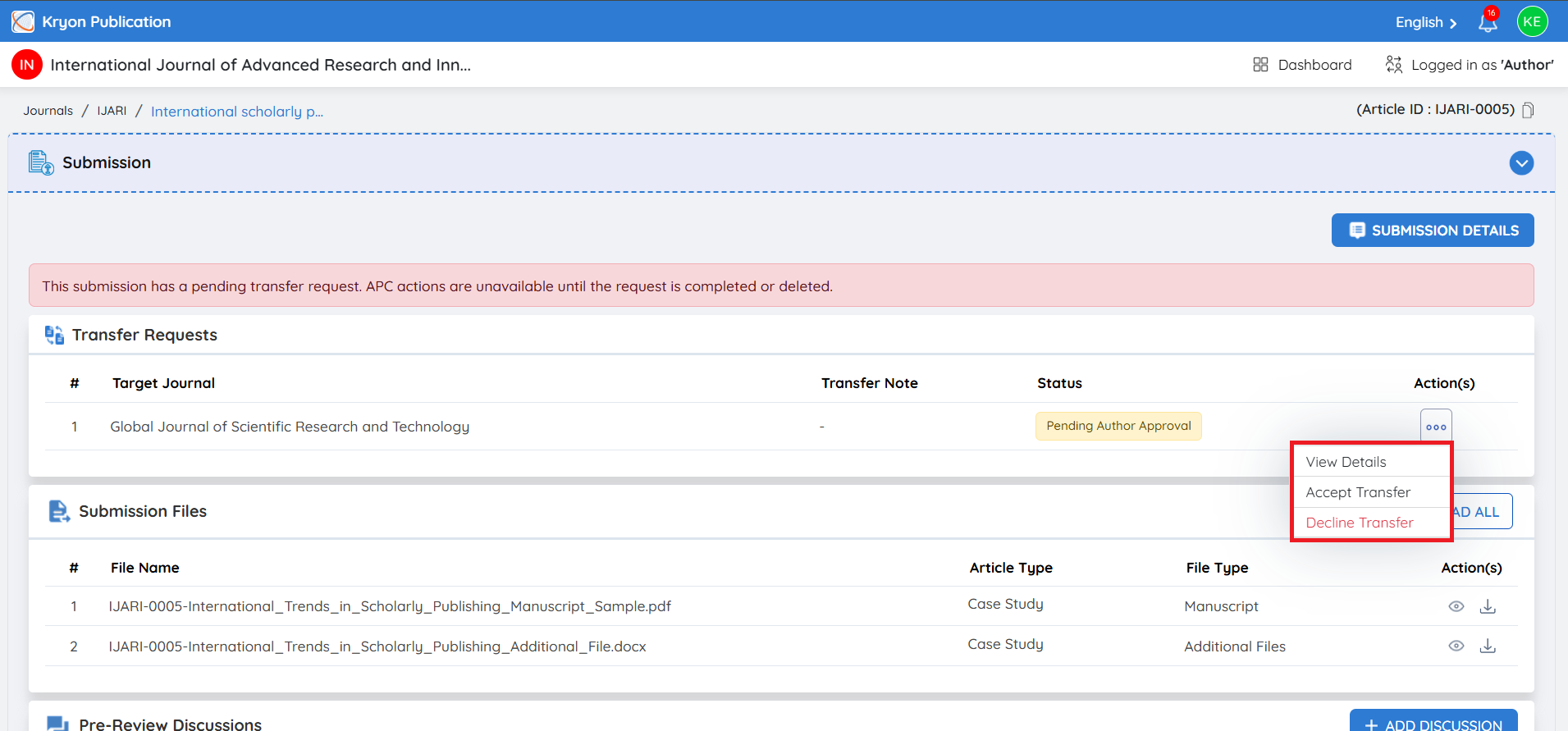Click the Submission section document icon
Screen dimensions: 1568x731
(41, 162)
